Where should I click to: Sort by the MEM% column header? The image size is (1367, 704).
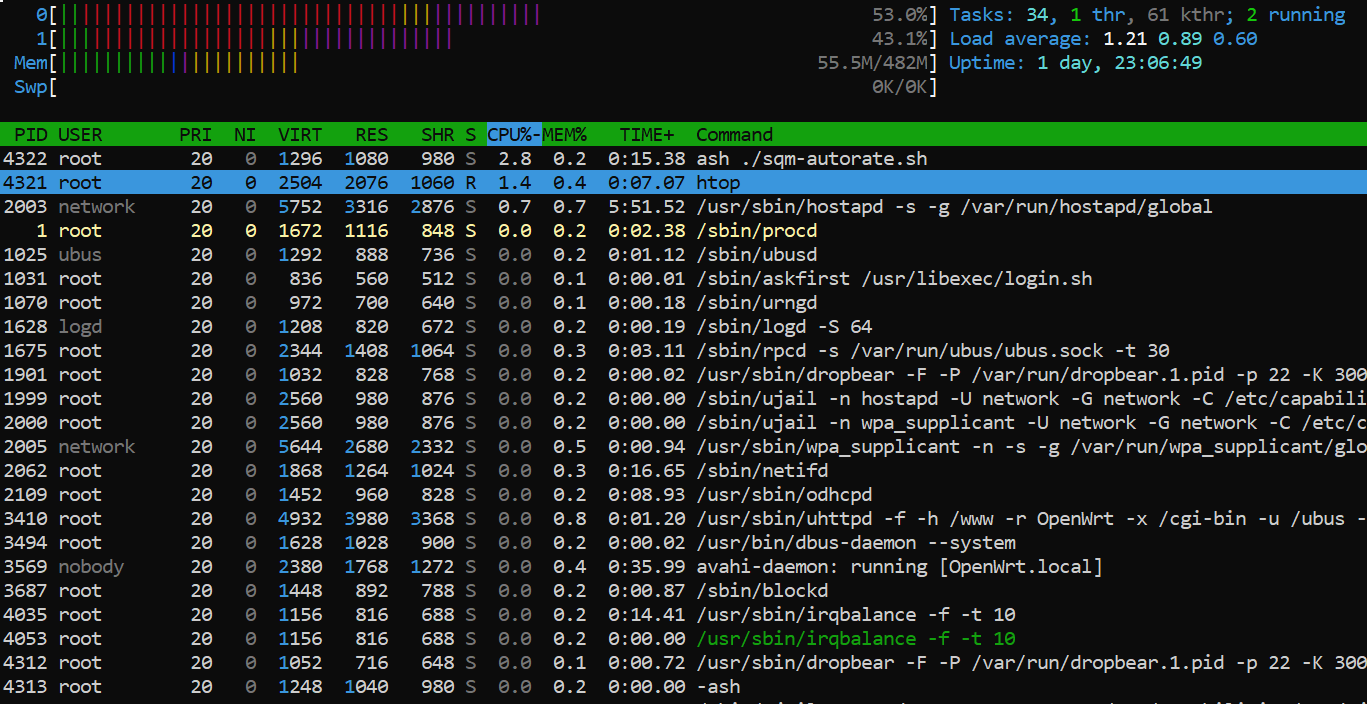(x=565, y=135)
